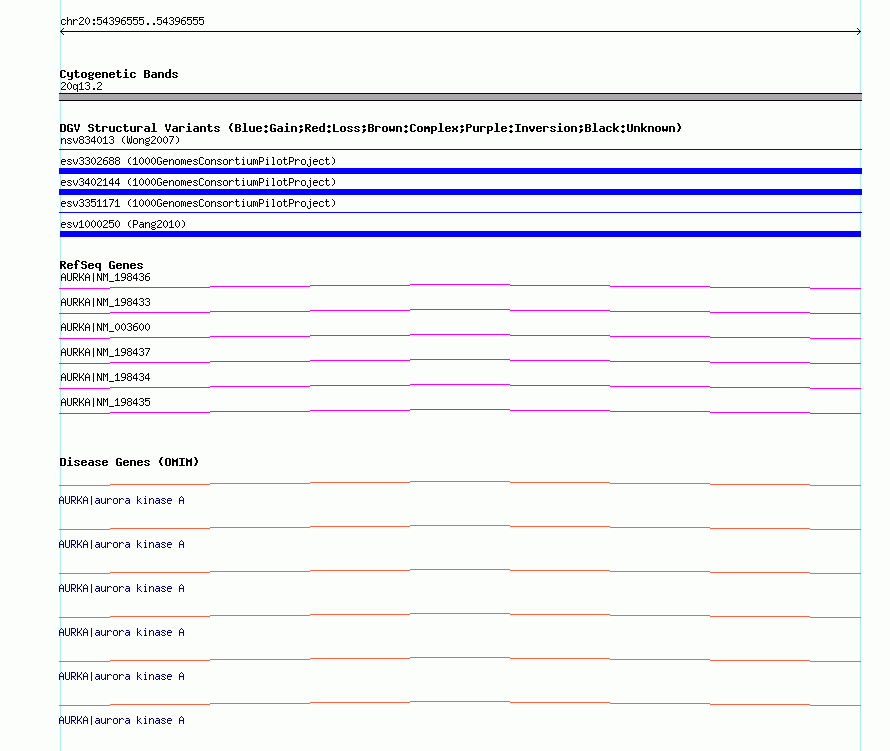Open transcript AURKA|NM_198433

[x=105, y=303]
